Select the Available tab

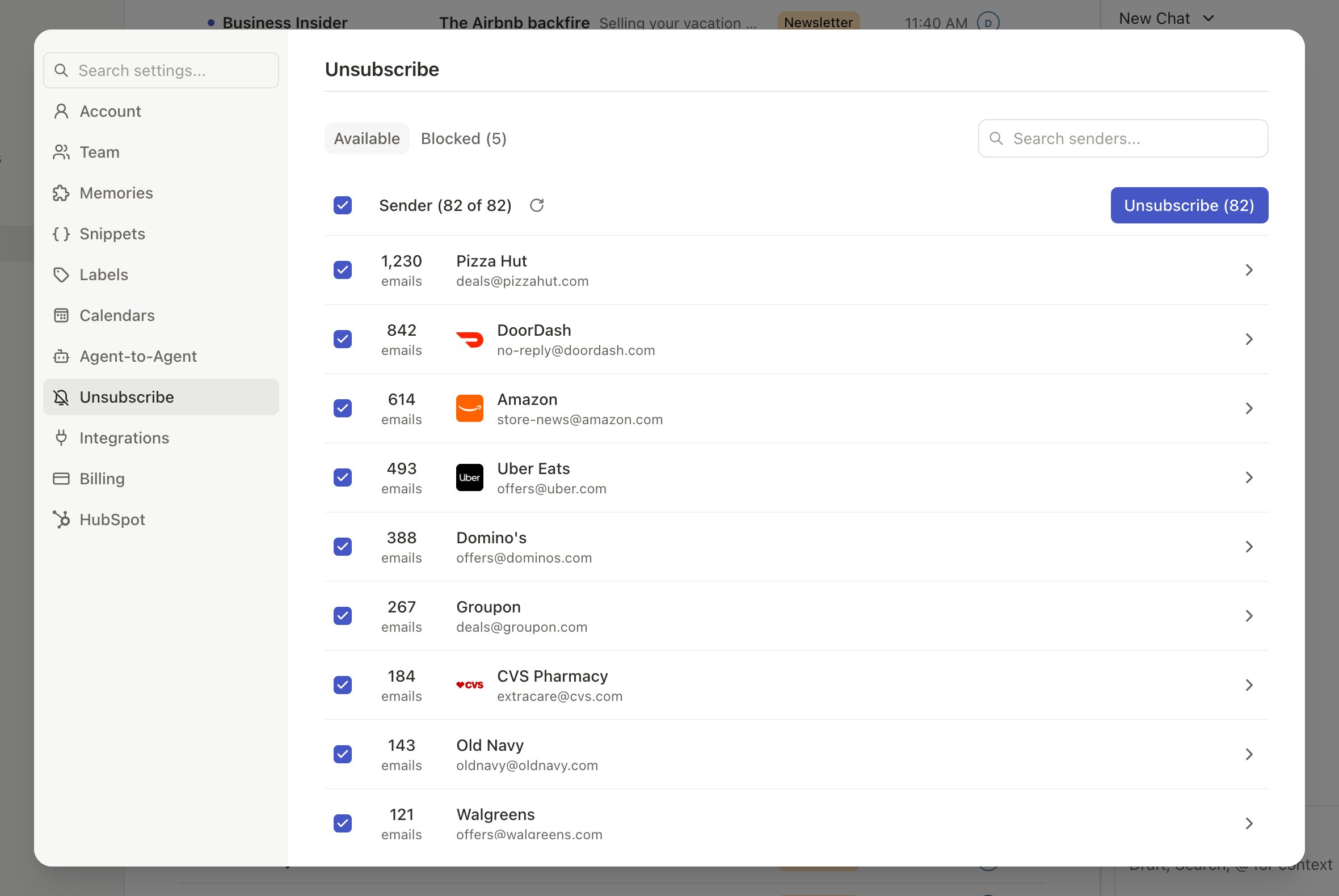367,138
